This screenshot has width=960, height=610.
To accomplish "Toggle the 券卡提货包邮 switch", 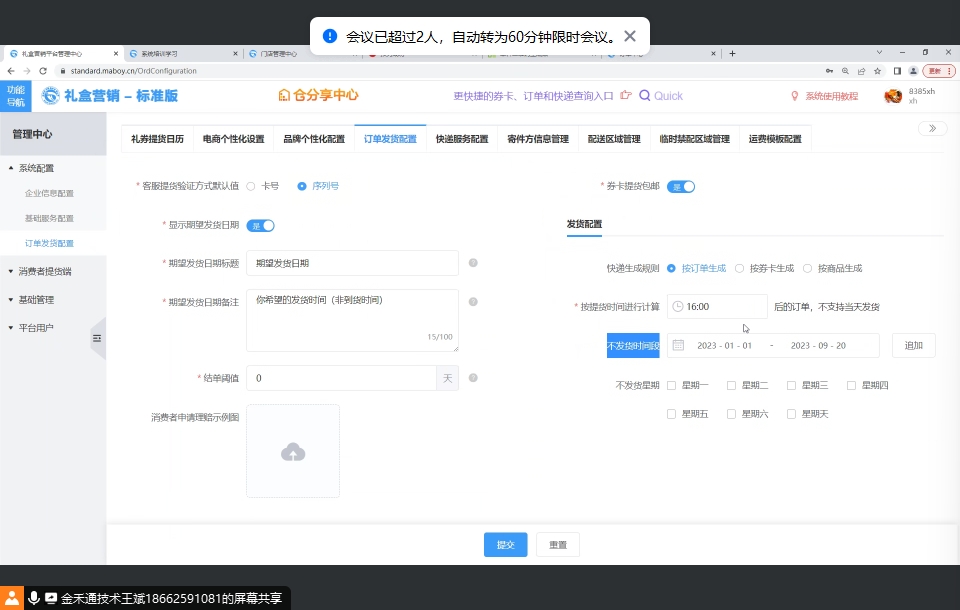I will (x=681, y=186).
